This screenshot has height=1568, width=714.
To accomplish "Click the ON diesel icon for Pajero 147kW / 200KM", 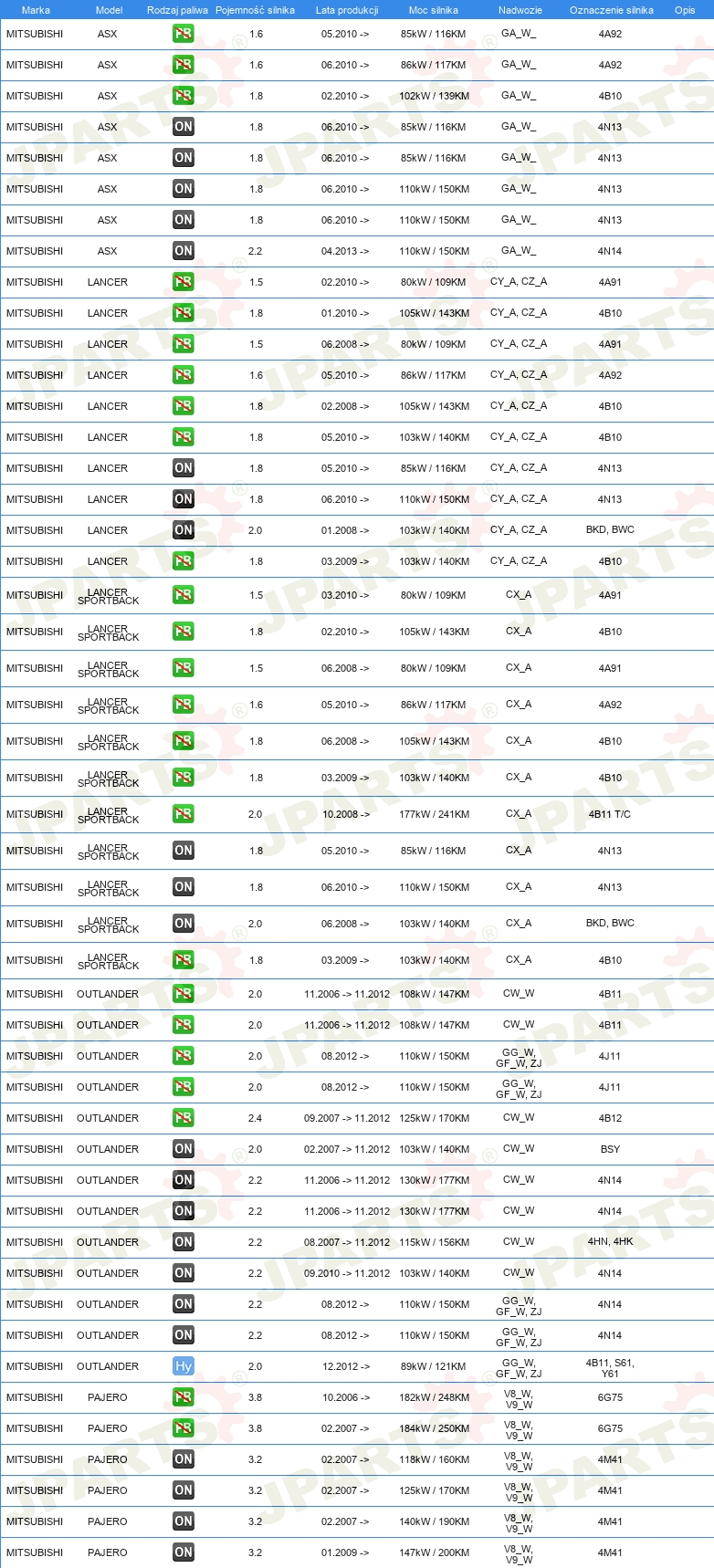I will coord(184,1552).
